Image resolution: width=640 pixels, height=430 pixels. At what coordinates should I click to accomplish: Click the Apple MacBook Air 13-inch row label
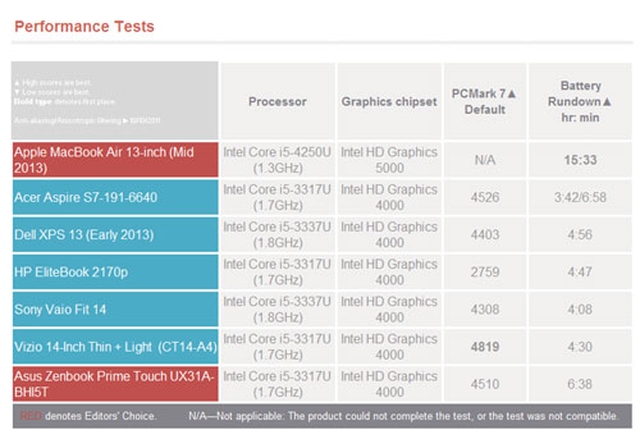coord(115,160)
